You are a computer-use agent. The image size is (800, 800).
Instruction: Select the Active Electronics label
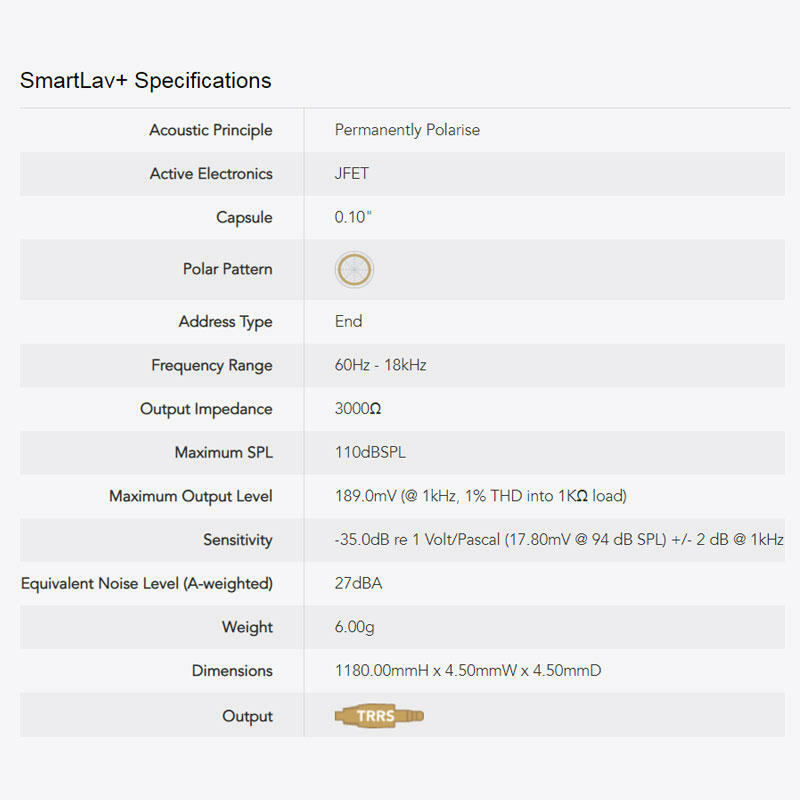coord(210,174)
